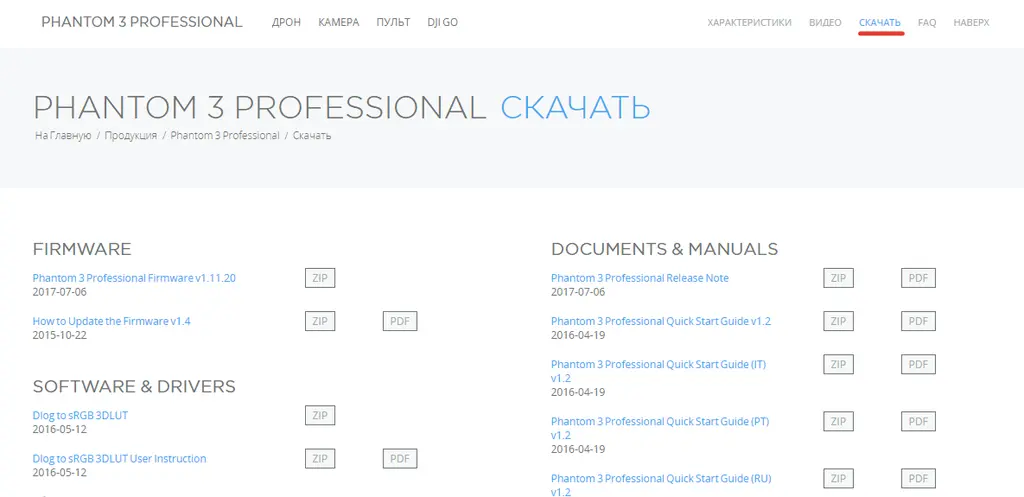This screenshot has width=1024, height=497.
Task: Download ZIP of Quick Start Guide (PT)
Action: 838,422
